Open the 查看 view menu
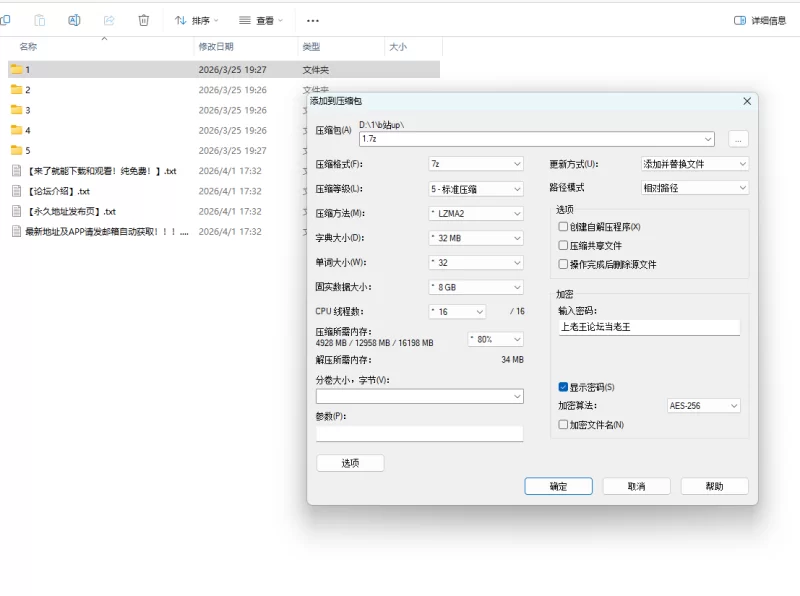 261,20
